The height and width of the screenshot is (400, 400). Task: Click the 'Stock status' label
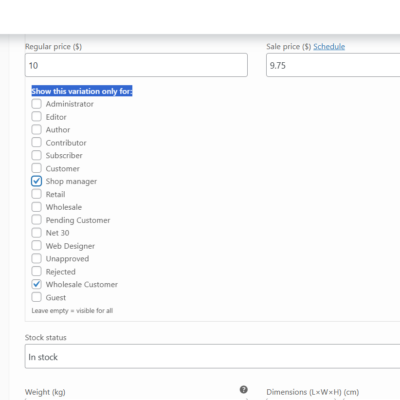click(x=46, y=338)
